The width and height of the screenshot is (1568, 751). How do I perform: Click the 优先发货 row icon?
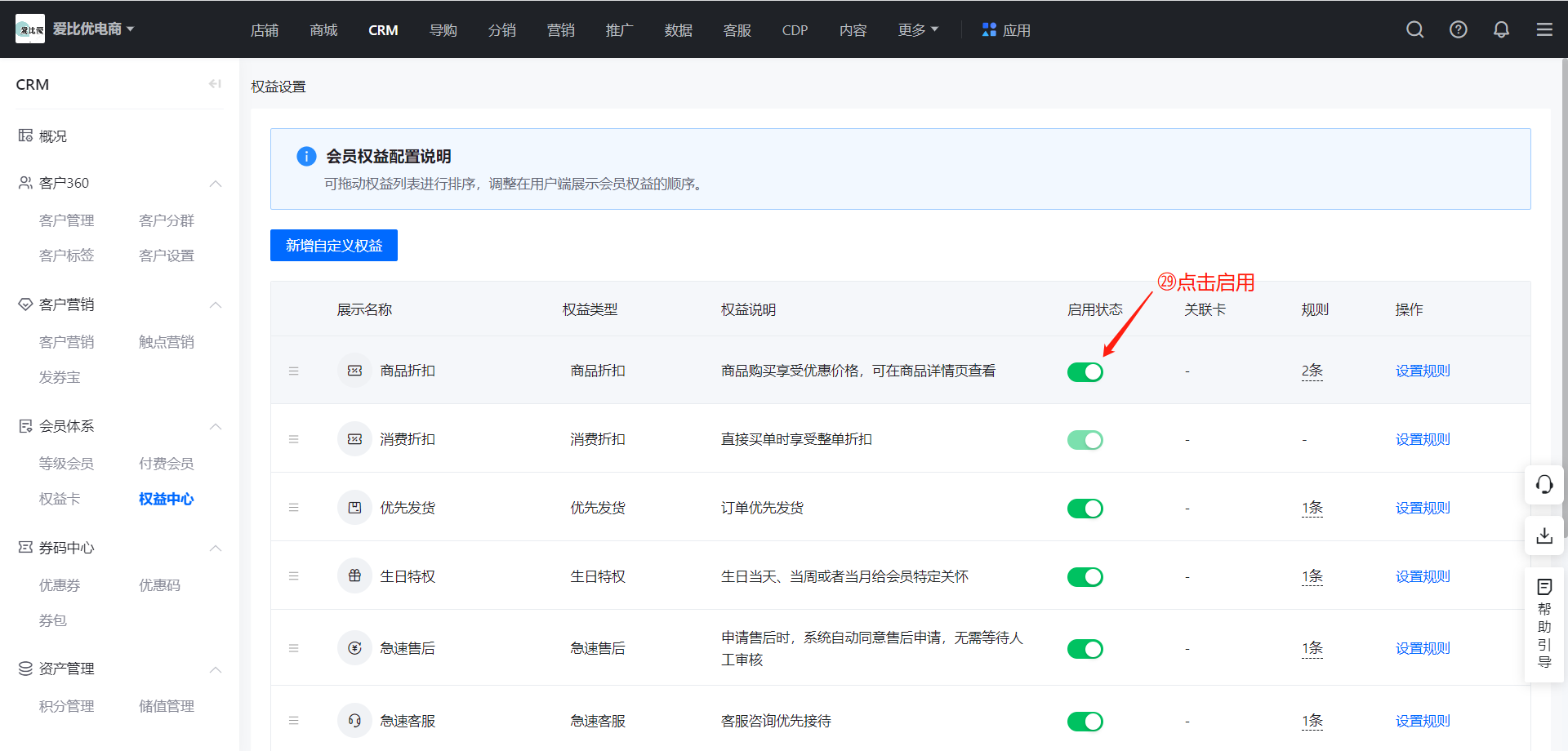[354, 508]
